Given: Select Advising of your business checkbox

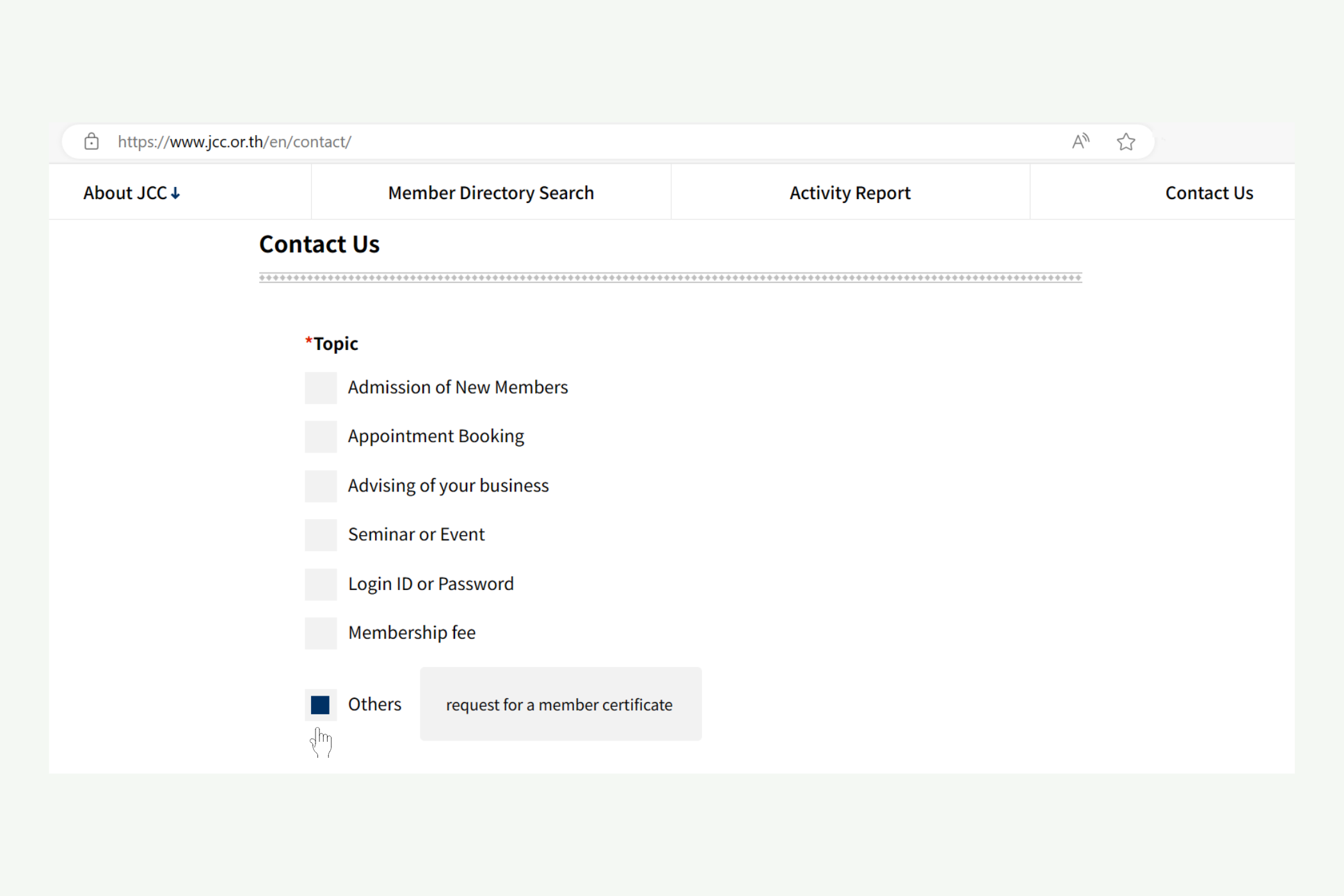Looking at the screenshot, I should click(321, 486).
